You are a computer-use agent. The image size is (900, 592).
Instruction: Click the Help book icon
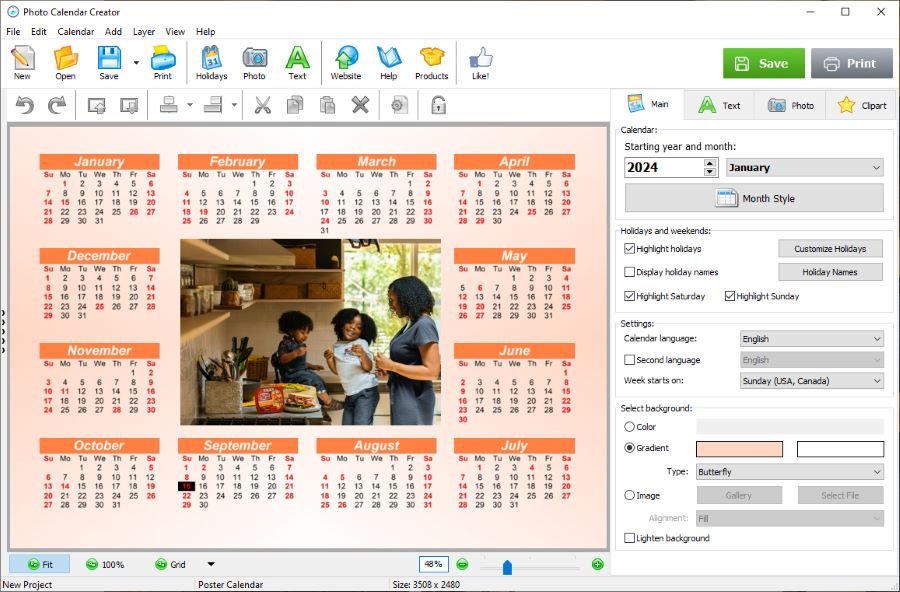pos(389,63)
